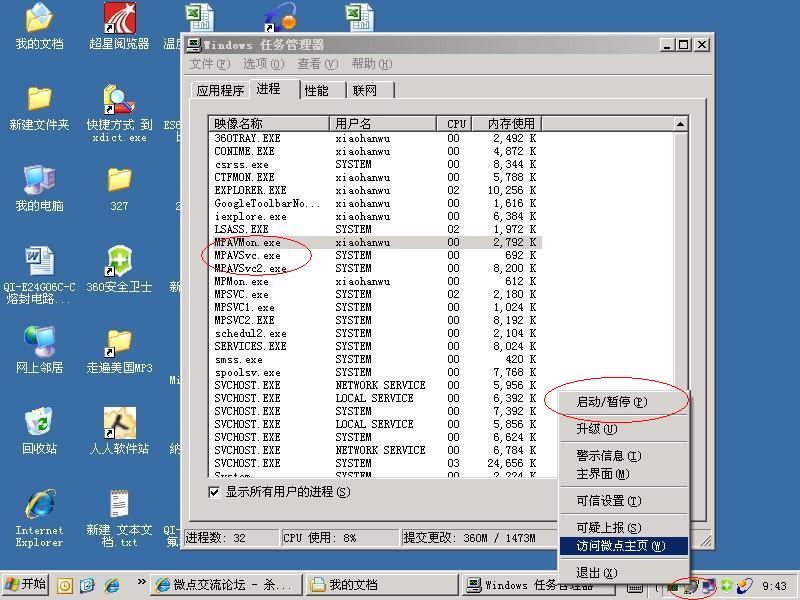Sort by the CPU column header
The width and height of the screenshot is (800, 600).
pos(455,123)
